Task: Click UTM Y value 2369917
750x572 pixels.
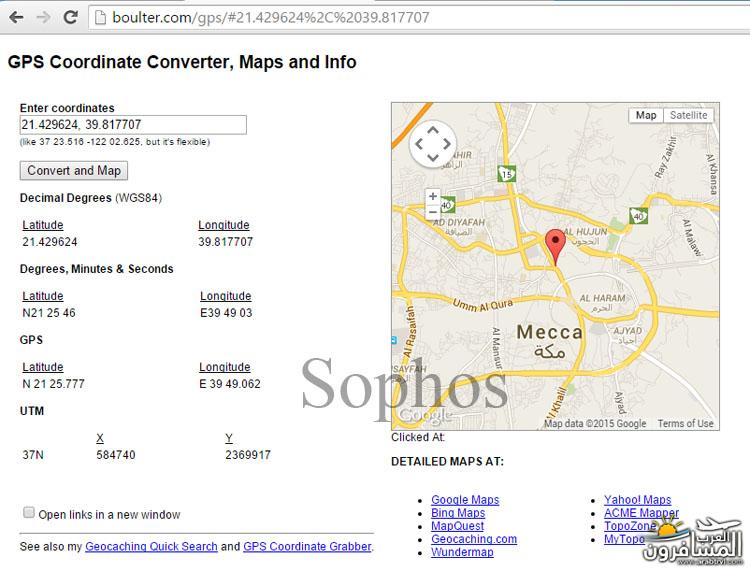Action: click(x=248, y=455)
